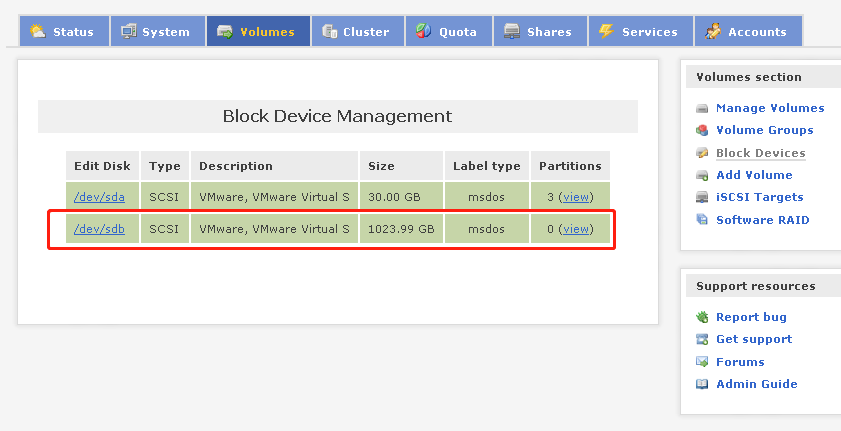The height and width of the screenshot is (431, 841).
Task: Click the Forums icon
Action: point(703,362)
